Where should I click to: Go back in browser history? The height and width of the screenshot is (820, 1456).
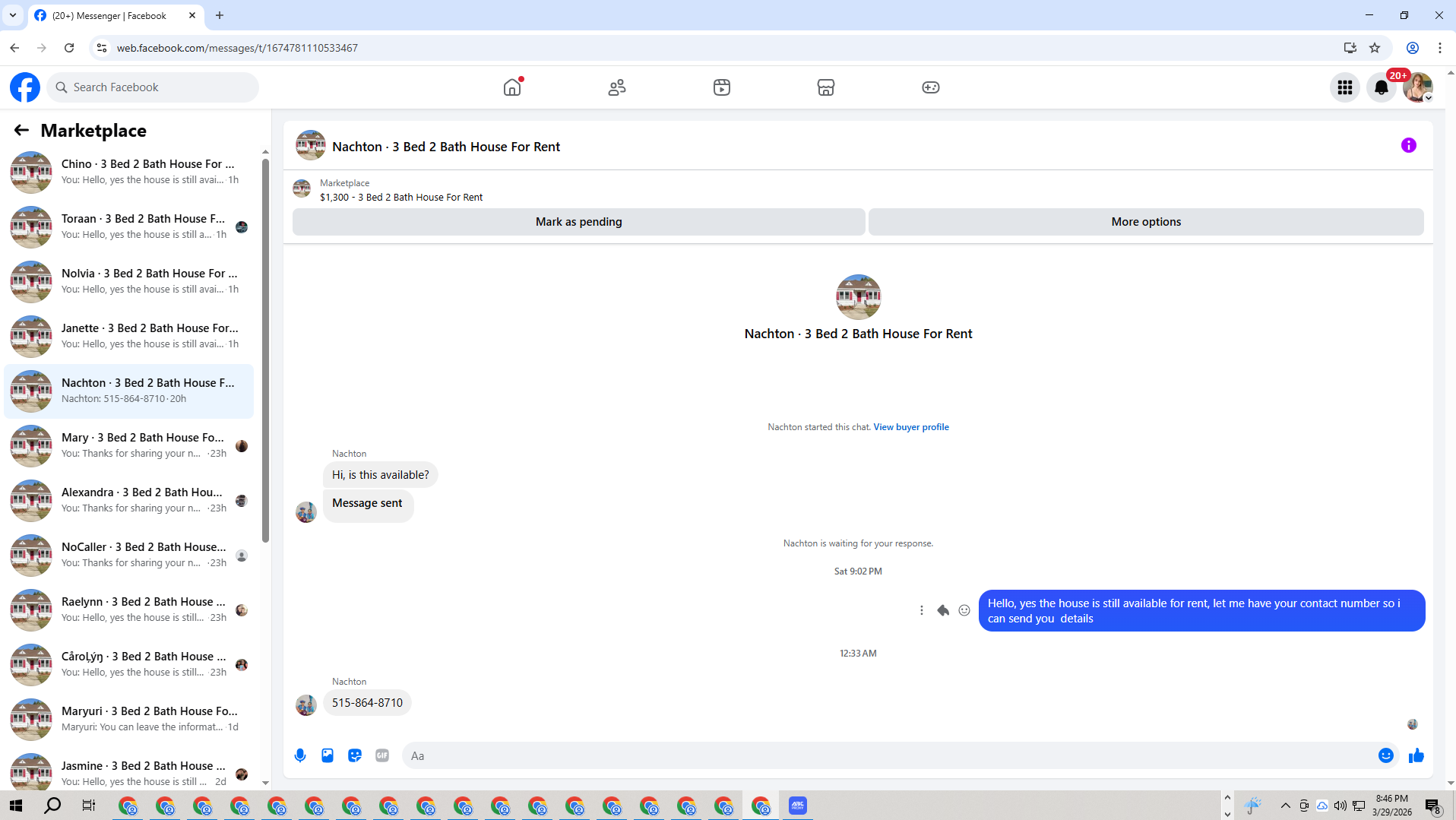14,48
